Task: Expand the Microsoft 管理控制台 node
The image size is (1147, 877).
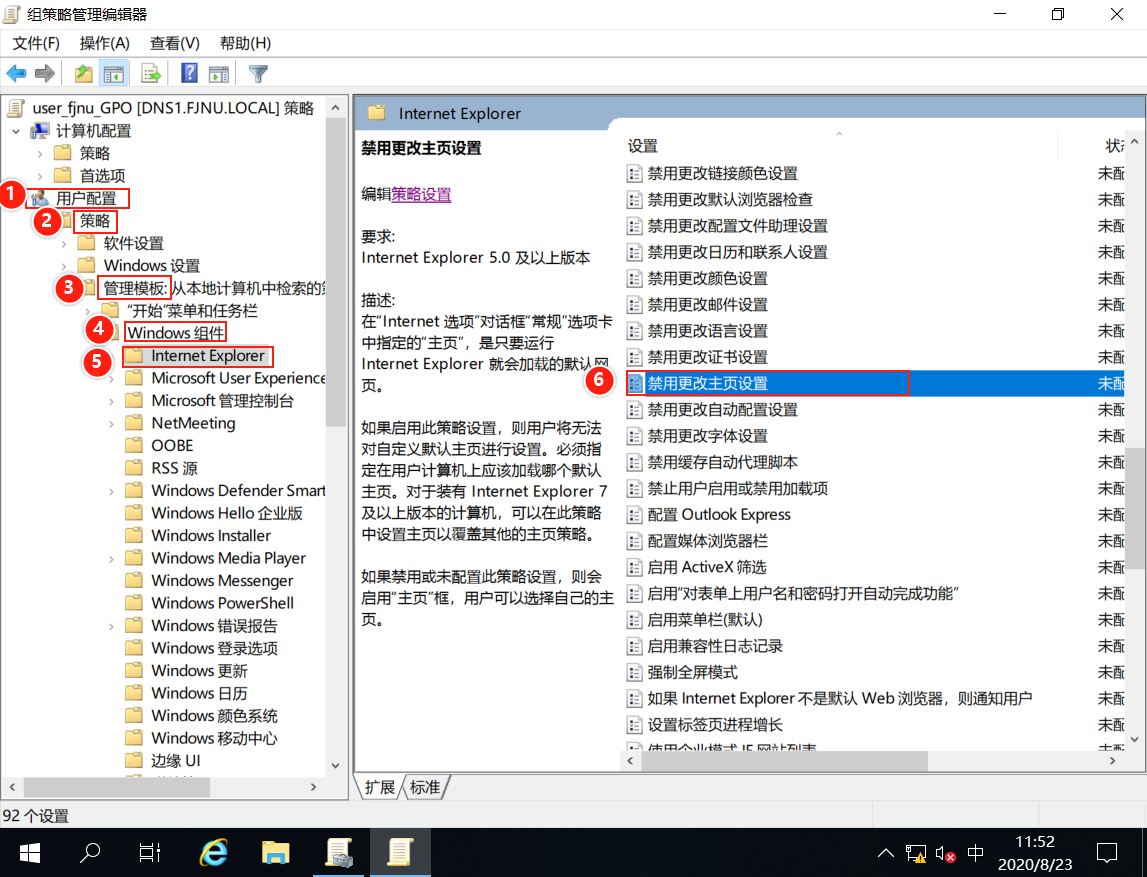Action: 111,402
